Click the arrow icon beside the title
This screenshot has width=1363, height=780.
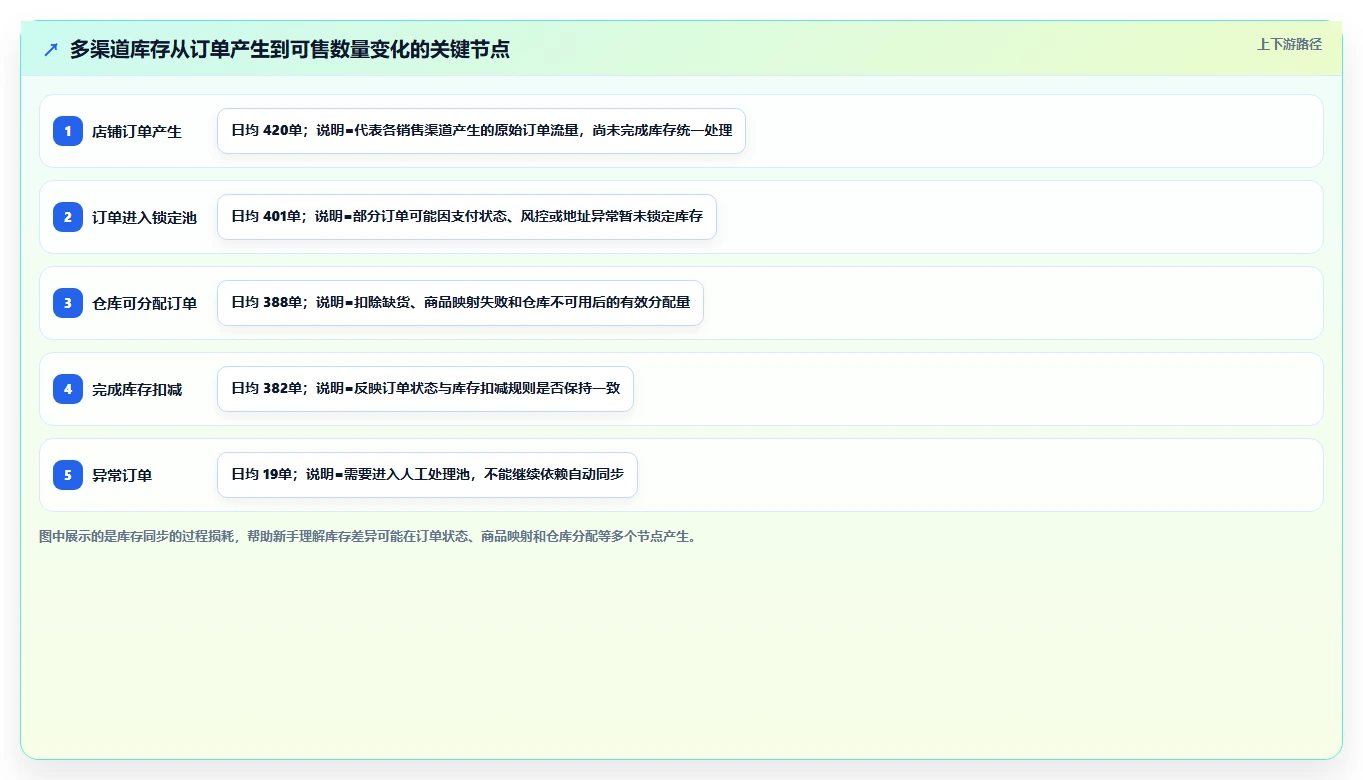pos(51,50)
